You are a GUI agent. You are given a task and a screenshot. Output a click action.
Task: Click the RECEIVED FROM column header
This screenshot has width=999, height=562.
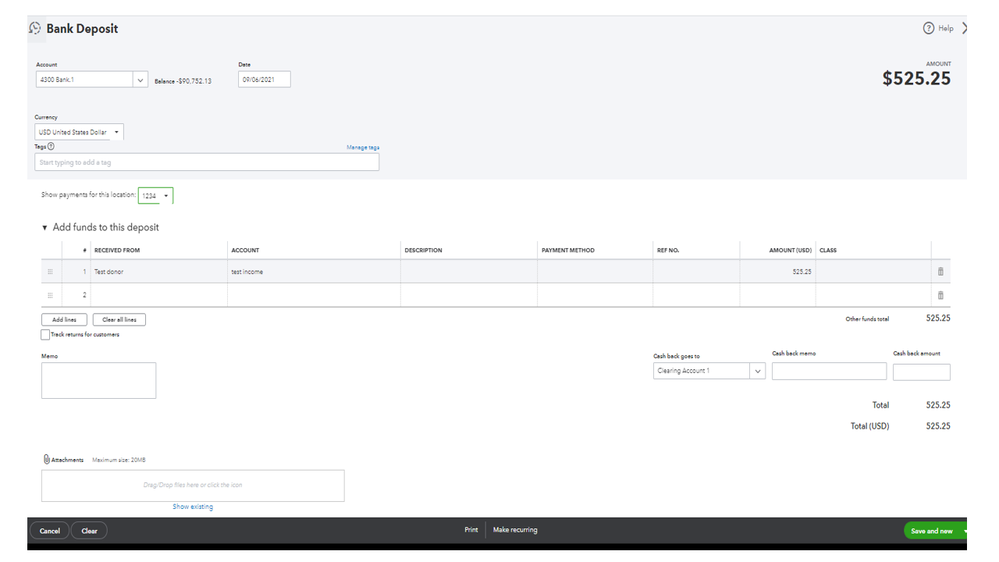click(x=117, y=250)
